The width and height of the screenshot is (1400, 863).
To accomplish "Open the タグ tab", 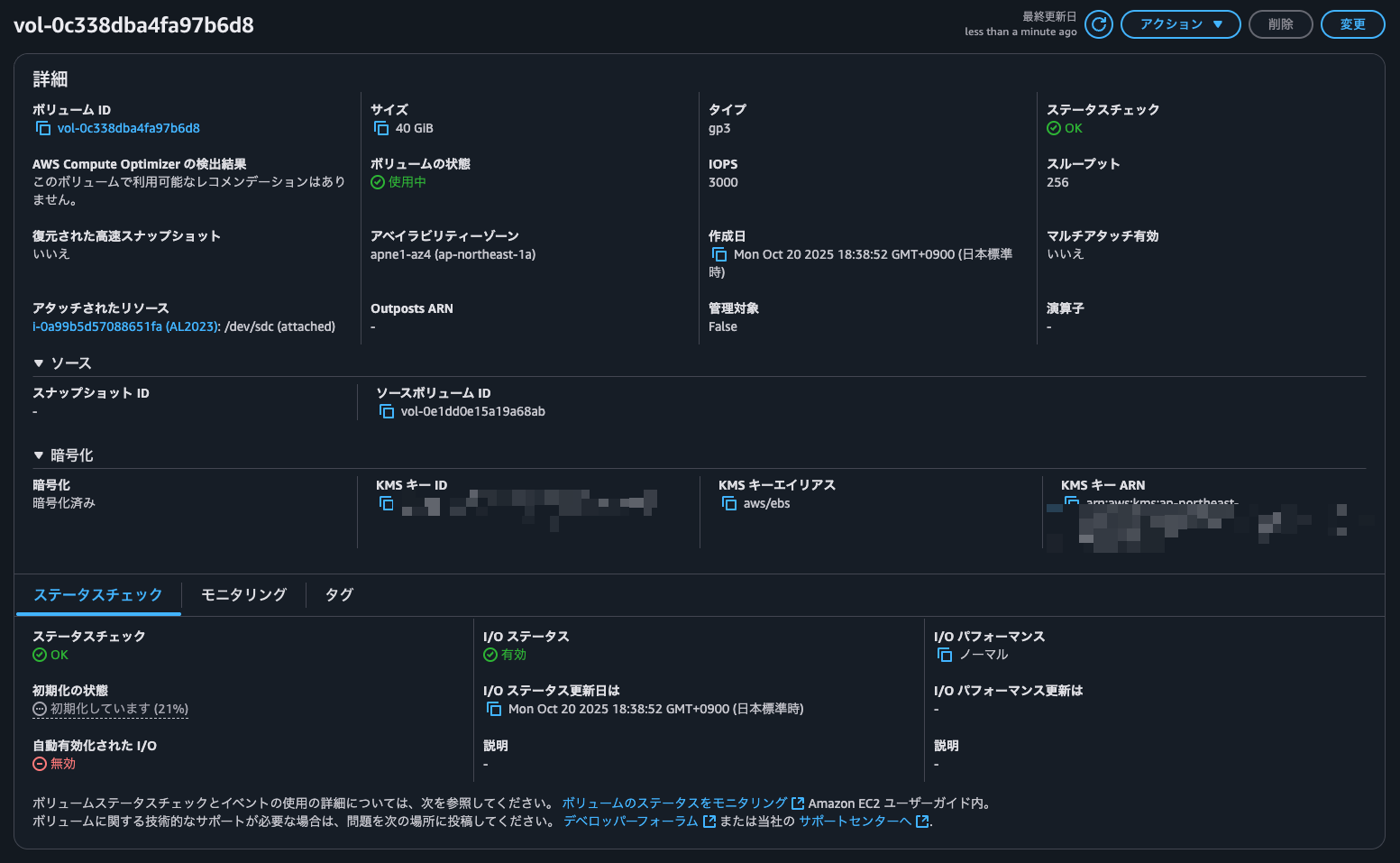I will [339, 595].
